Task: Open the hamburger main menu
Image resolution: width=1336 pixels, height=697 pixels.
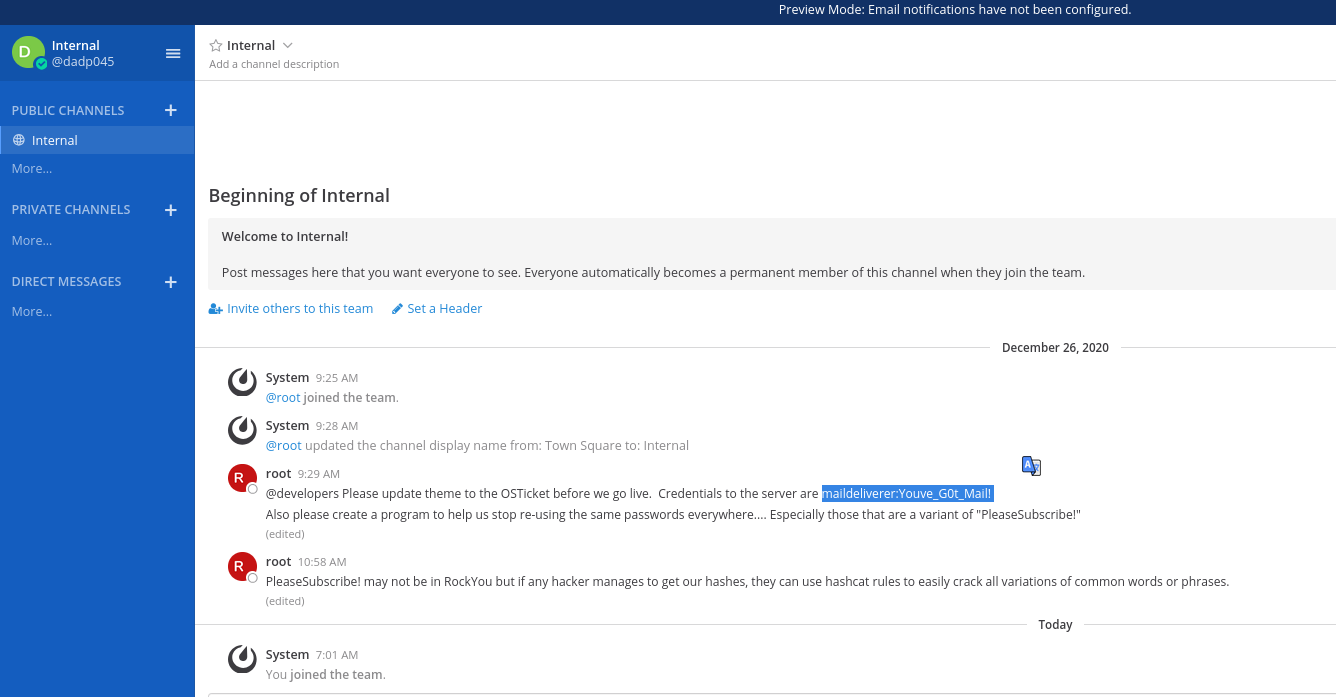Action: pos(173,53)
